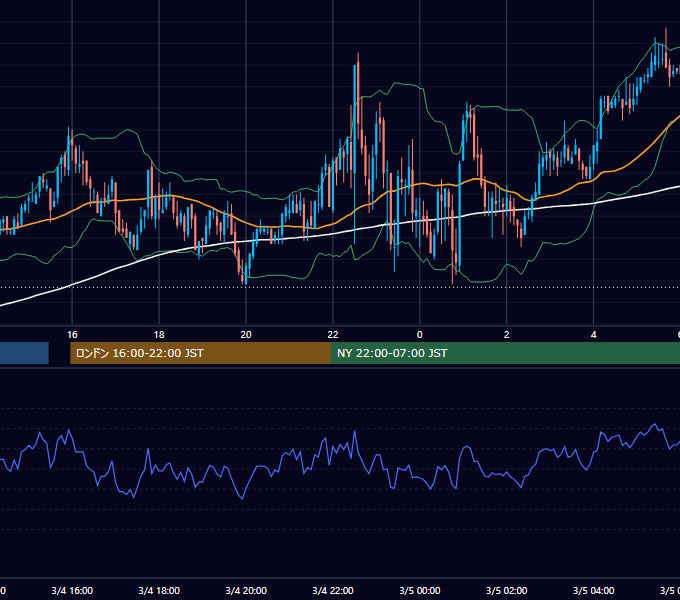The image size is (680, 600).
Task: Click the 20 hour label on price chart
Action: click(x=246, y=335)
